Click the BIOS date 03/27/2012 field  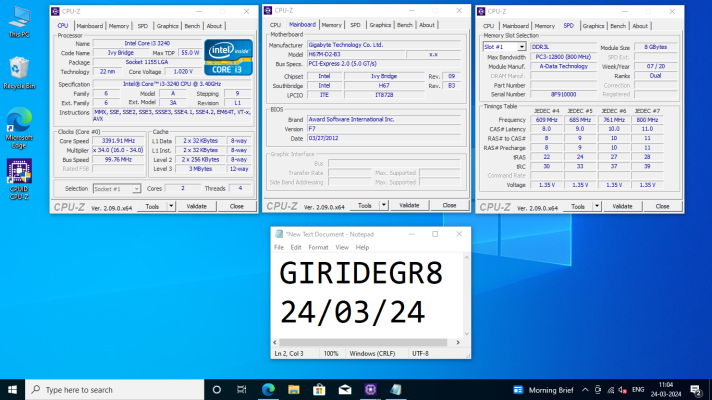pos(384,138)
